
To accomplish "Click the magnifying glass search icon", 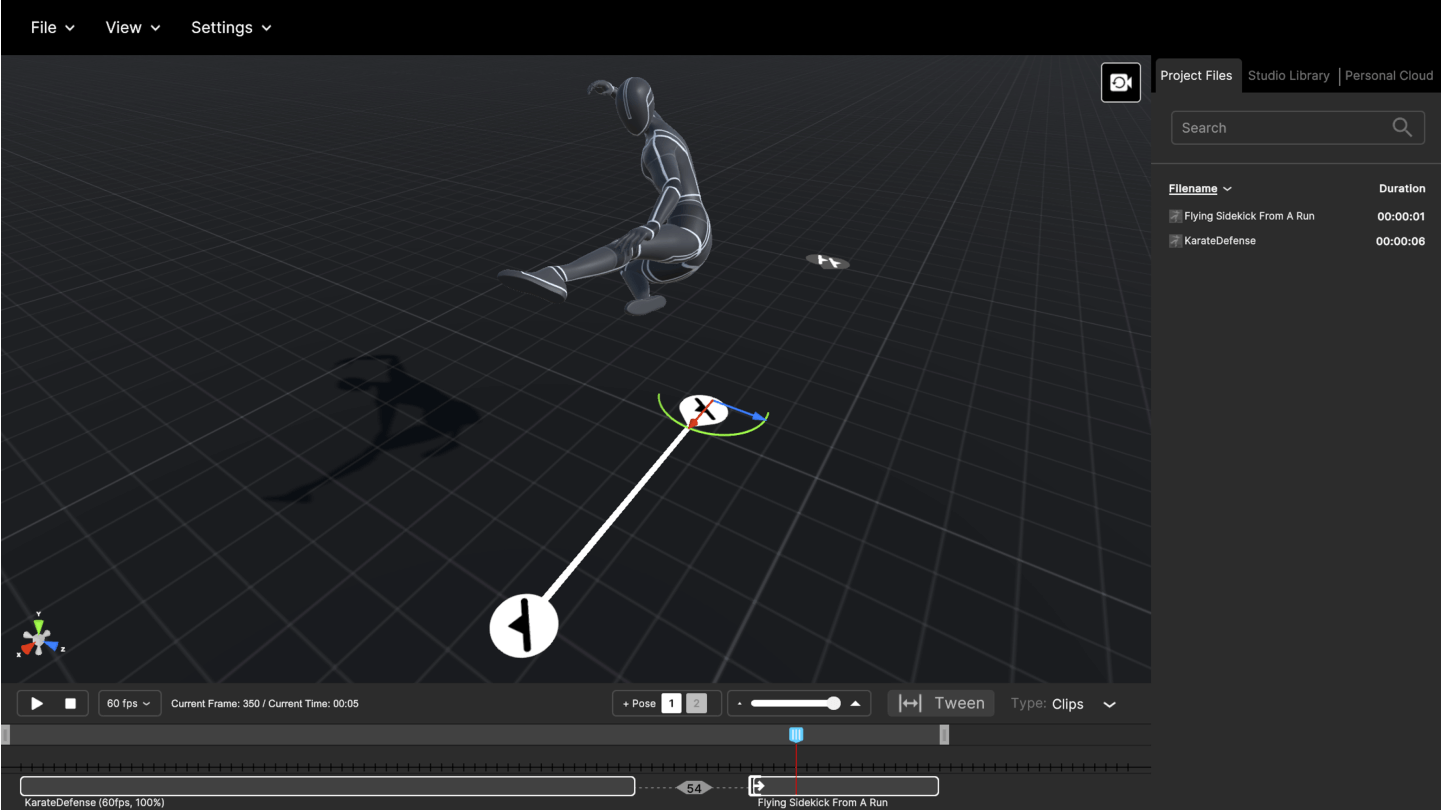I will pos(1402,127).
